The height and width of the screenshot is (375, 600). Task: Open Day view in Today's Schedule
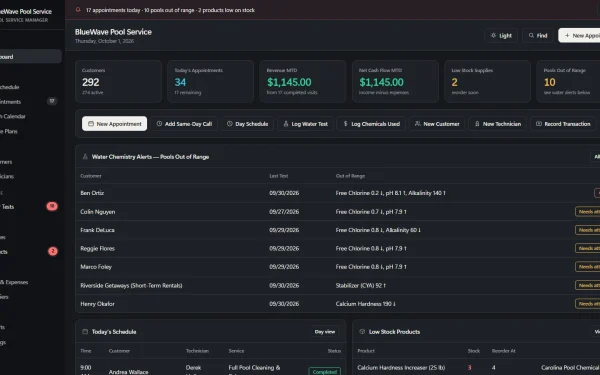(325, 332)
